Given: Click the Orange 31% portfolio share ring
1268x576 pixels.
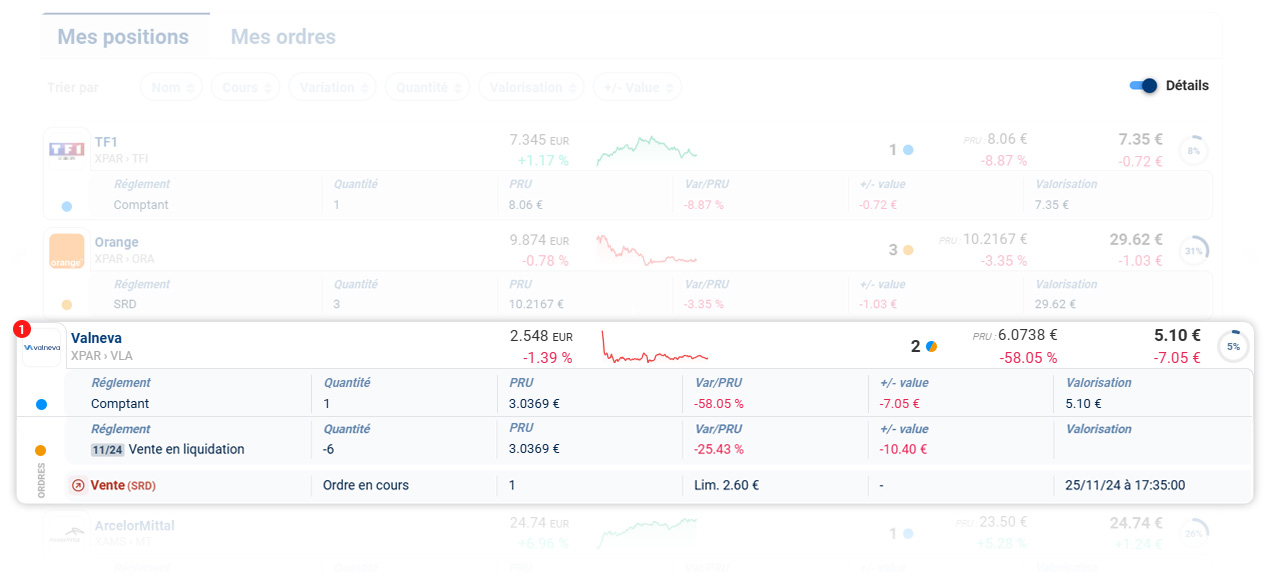Looking at the screenshot, I should coord(1193,251).
